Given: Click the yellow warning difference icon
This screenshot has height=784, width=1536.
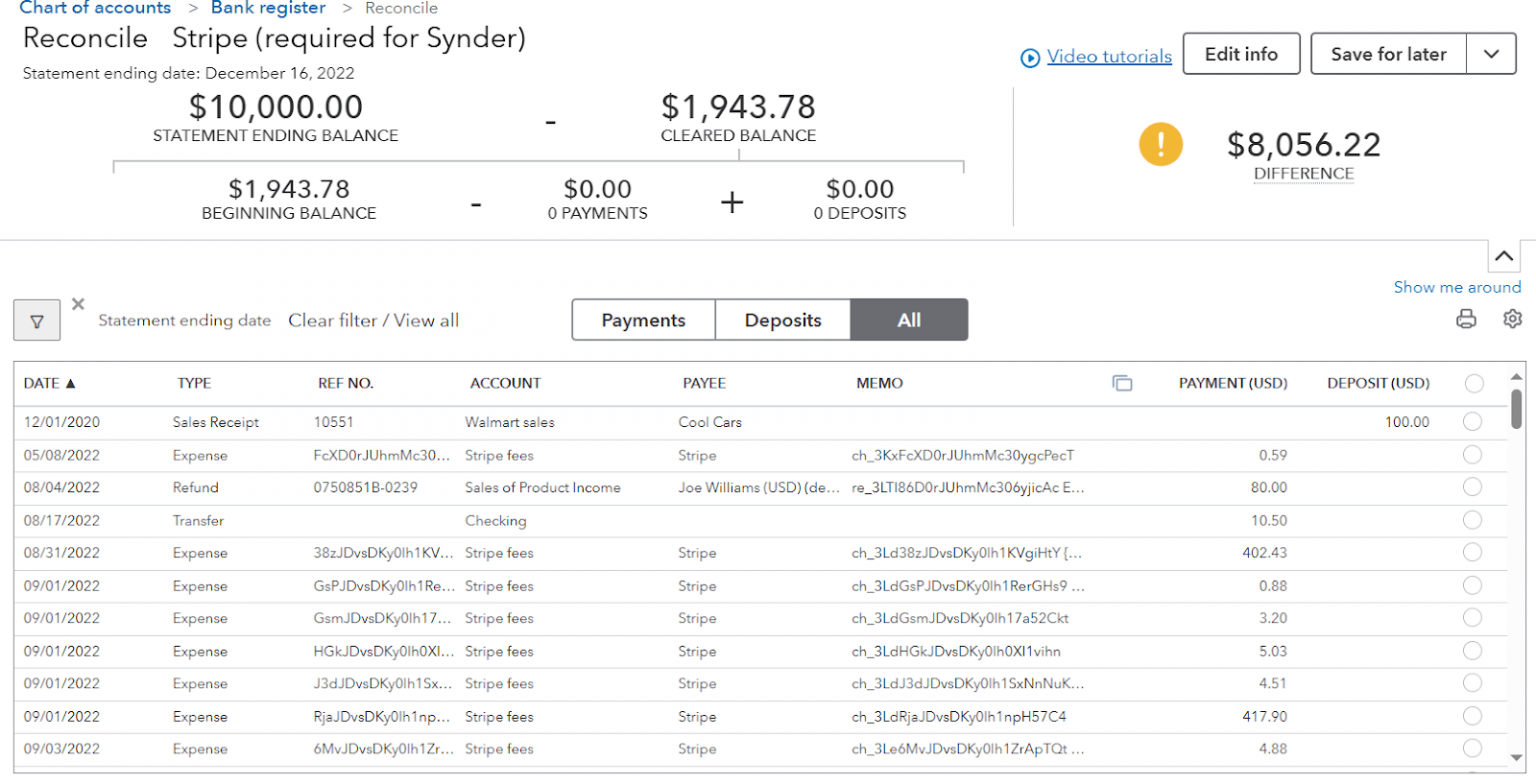Looking at the screenshot, I should coord(1160,145).
